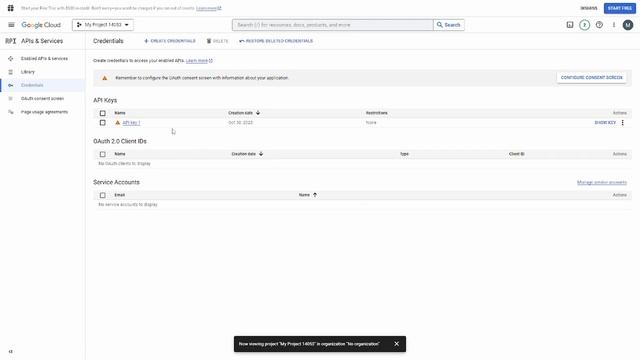This screenshot has height=360, width=640.
Task: Click OAuth clients Type column header
Action: point(404,154)
